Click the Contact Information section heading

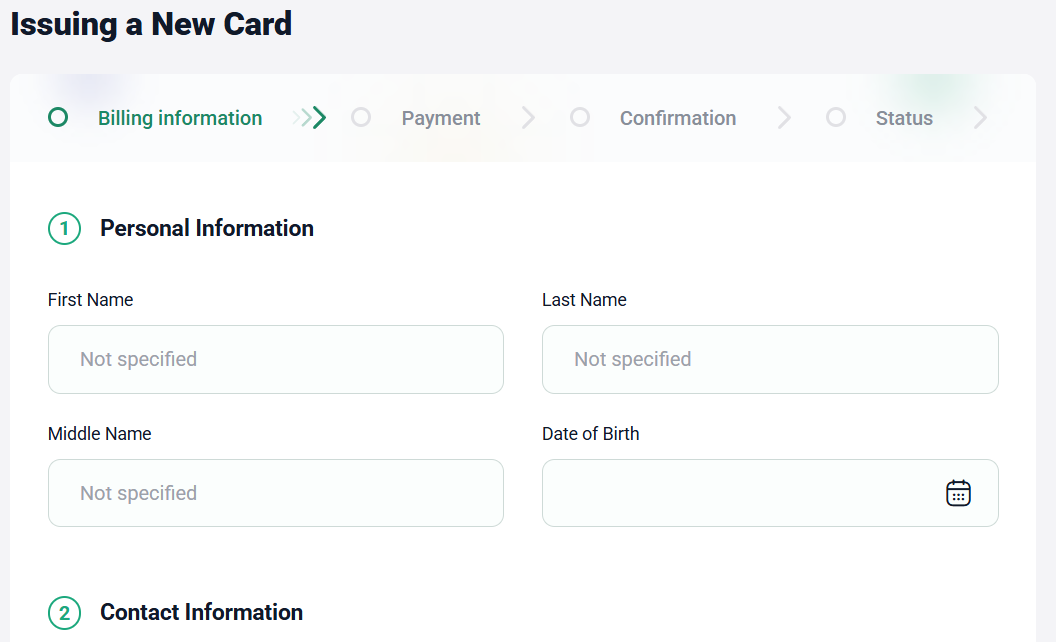(201, 612)
